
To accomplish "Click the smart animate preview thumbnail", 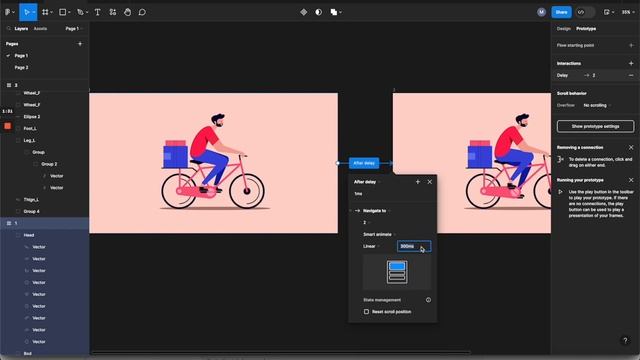I will pyautogui.click(x=397, y=272).
